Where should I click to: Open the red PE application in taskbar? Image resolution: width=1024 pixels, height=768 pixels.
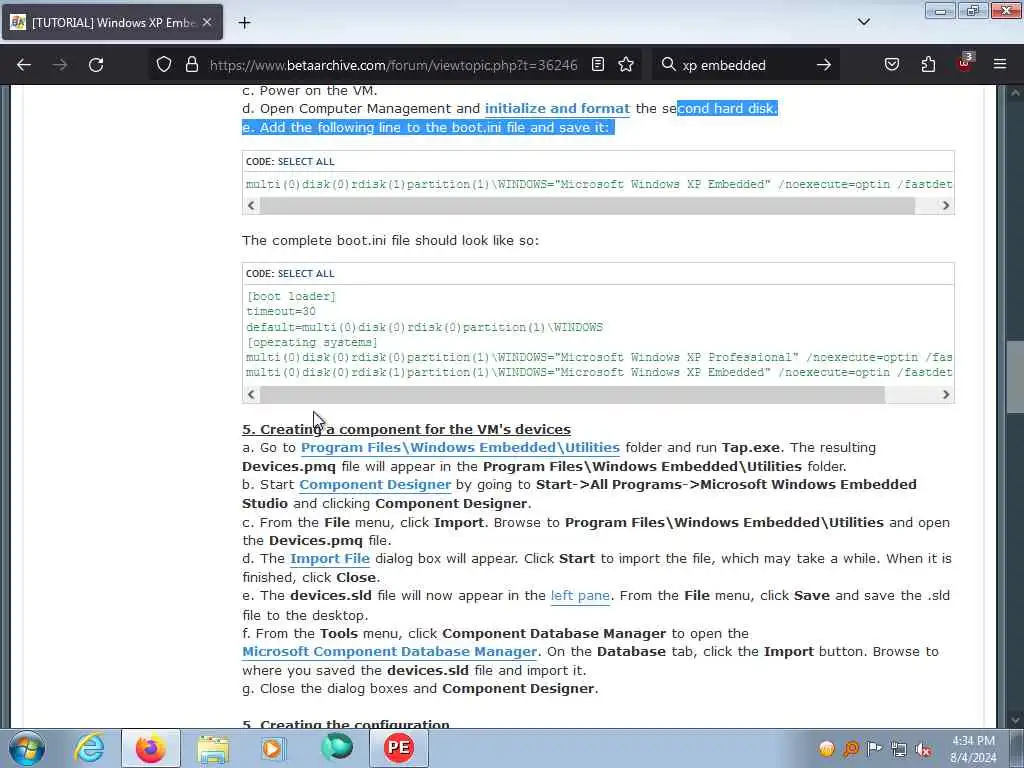[x=399, y=748]
